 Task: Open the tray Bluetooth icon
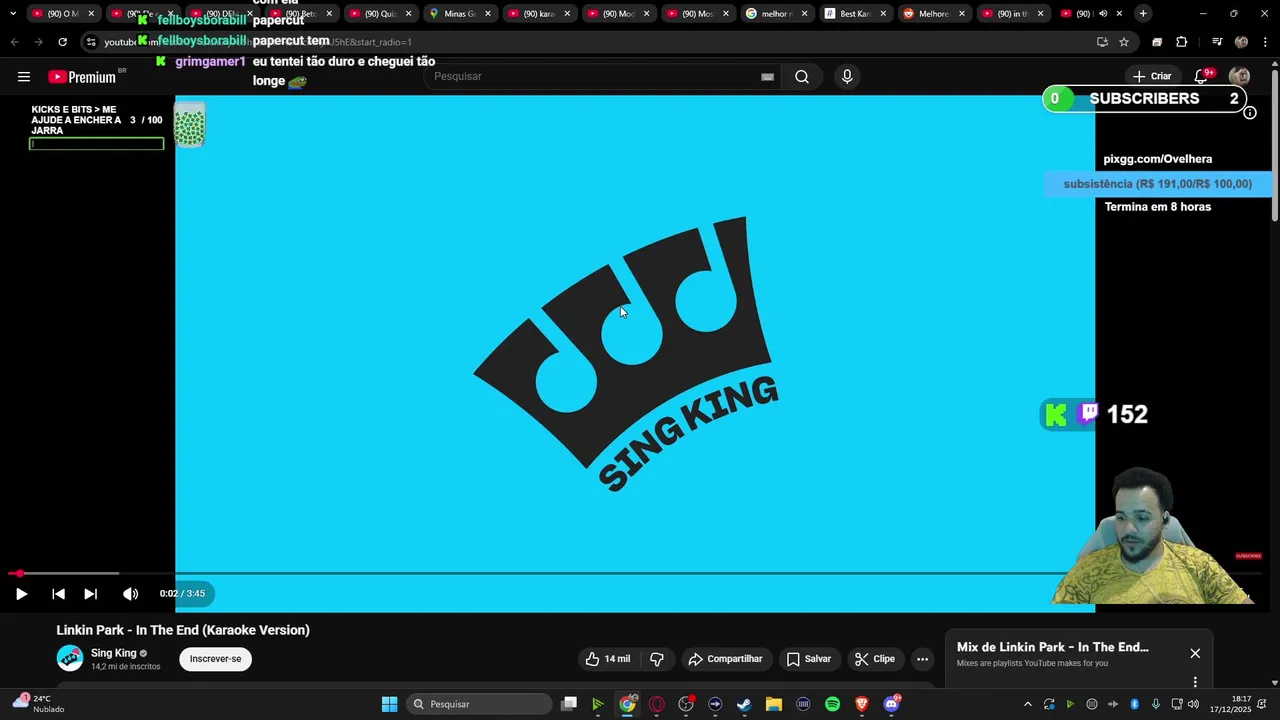tap(1134, 704)
